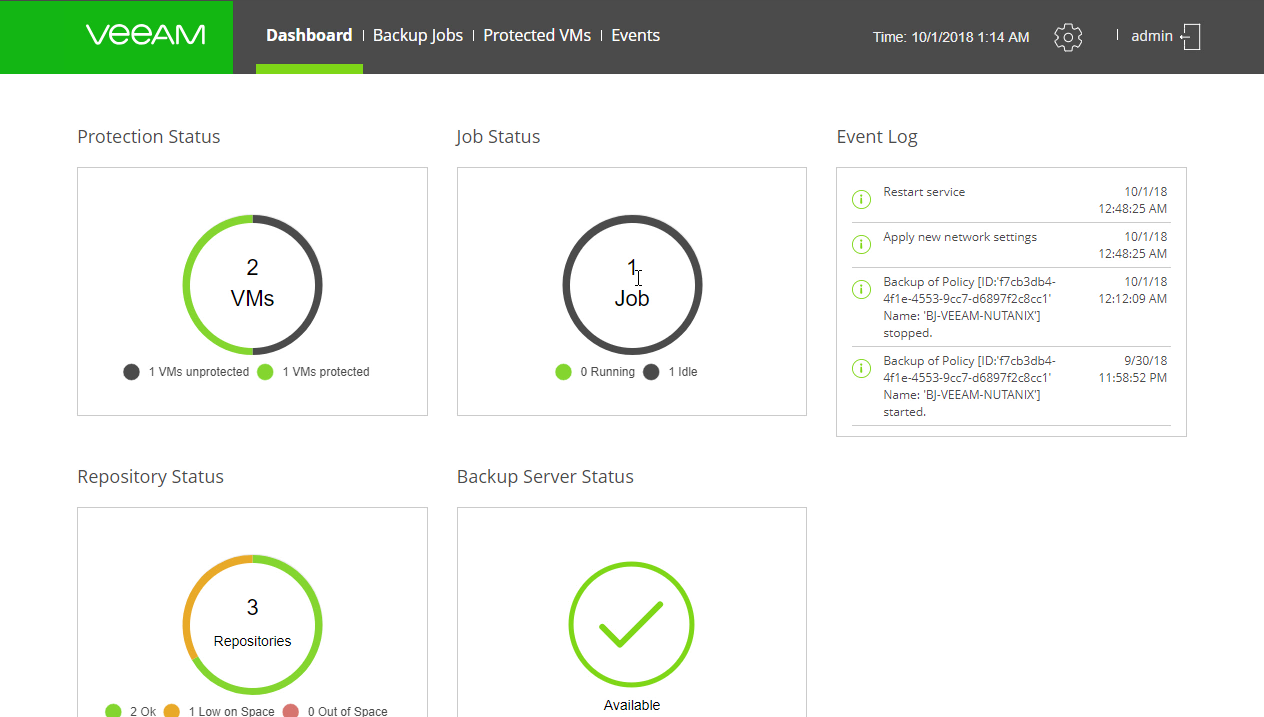The height and width of the screenshot is (717, 1264).
Task: Open the Protected VMs tab
Action: [537, 35]
